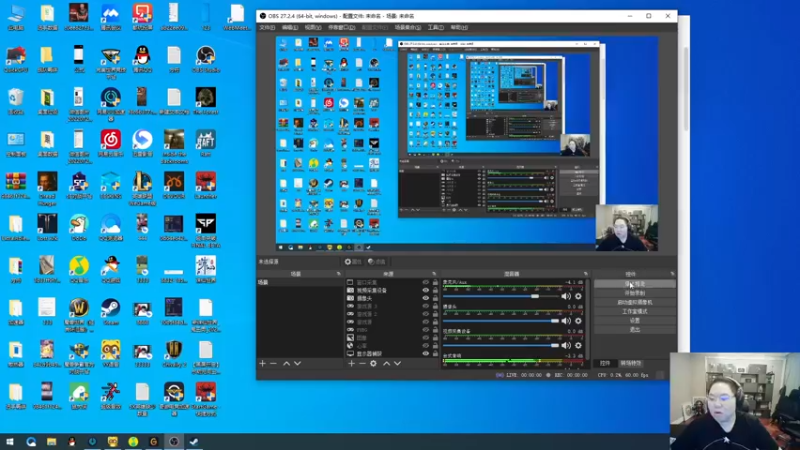Open the NetEase Cloud Music red desktop icon
This screenshot has height=450, width=800.
coord(111,143)
